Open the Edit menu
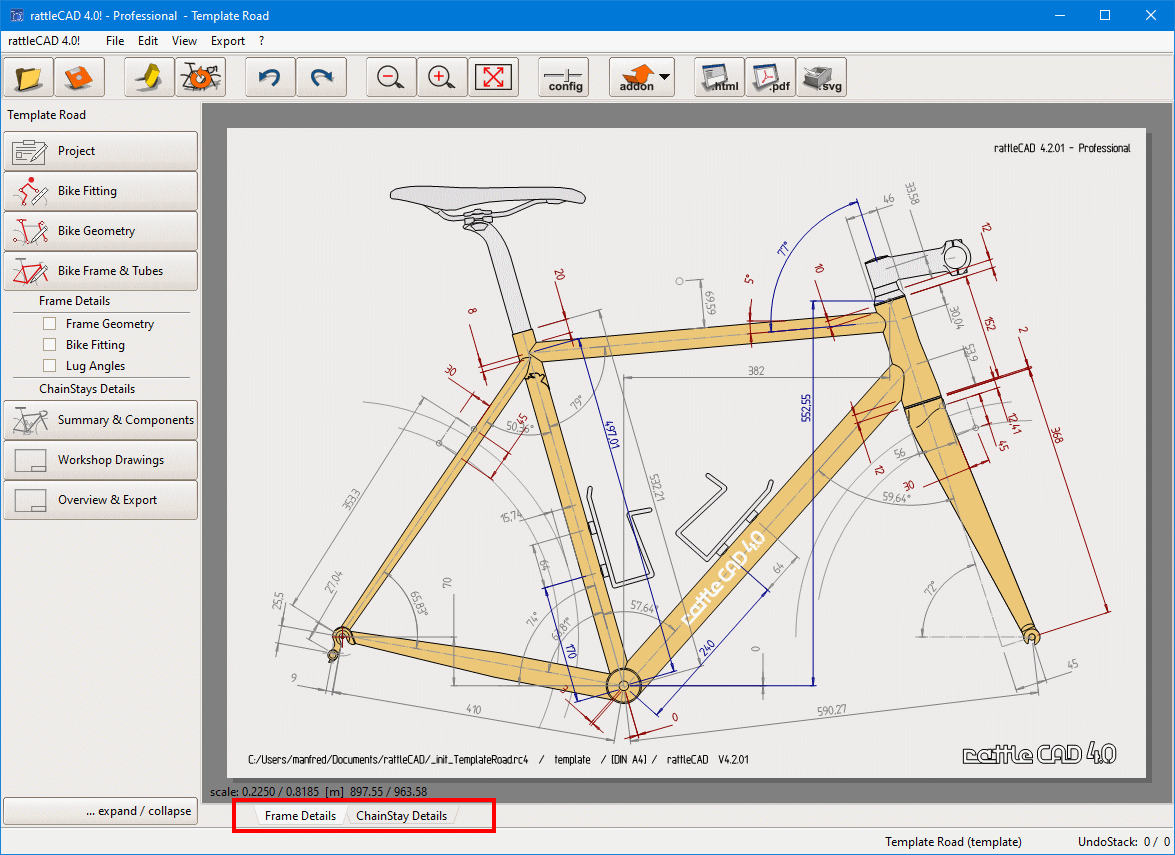Image resolution: width=1175 pixels, height=855 pixels. 148,40
